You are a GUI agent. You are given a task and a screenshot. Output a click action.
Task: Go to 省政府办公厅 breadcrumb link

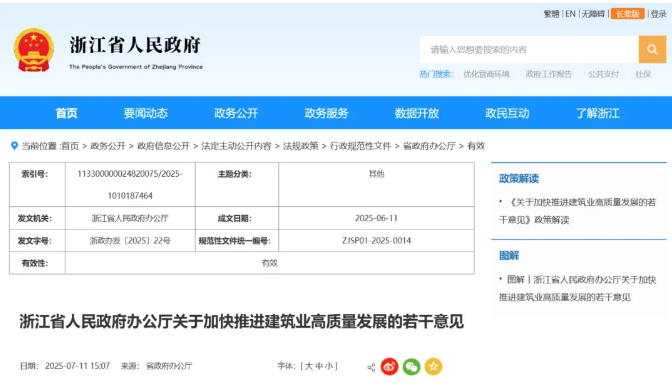429,146
